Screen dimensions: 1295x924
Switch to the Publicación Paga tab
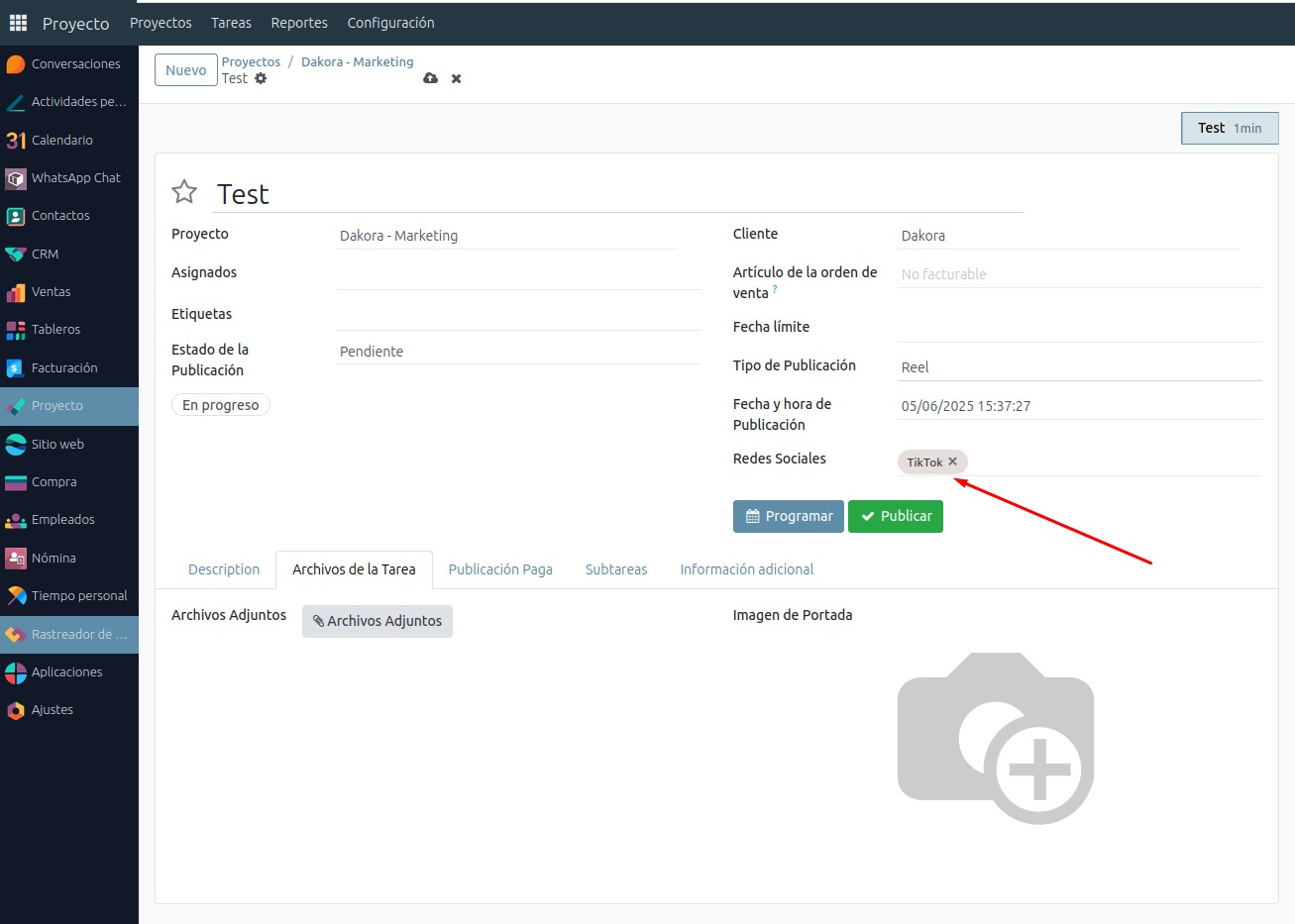tap(500, 569)
